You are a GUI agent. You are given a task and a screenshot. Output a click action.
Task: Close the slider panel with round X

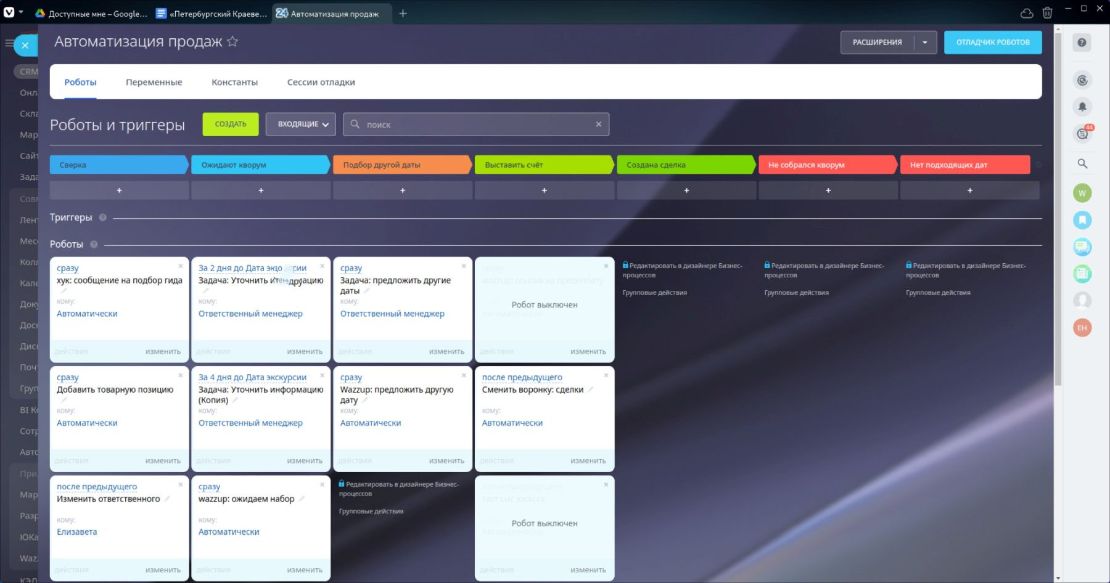pos(25,45)
